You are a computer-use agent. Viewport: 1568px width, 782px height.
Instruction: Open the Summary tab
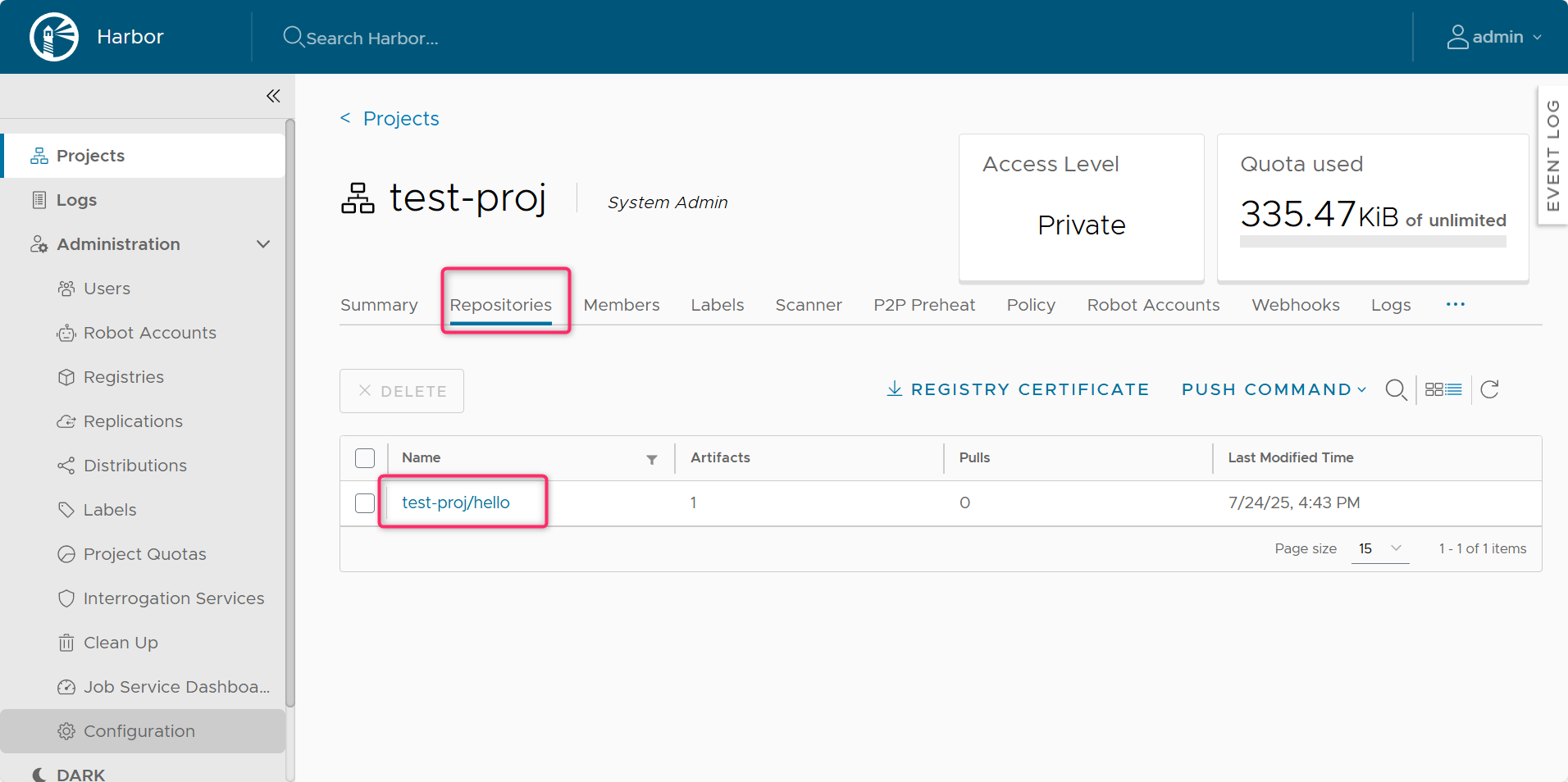click(379, 305)
